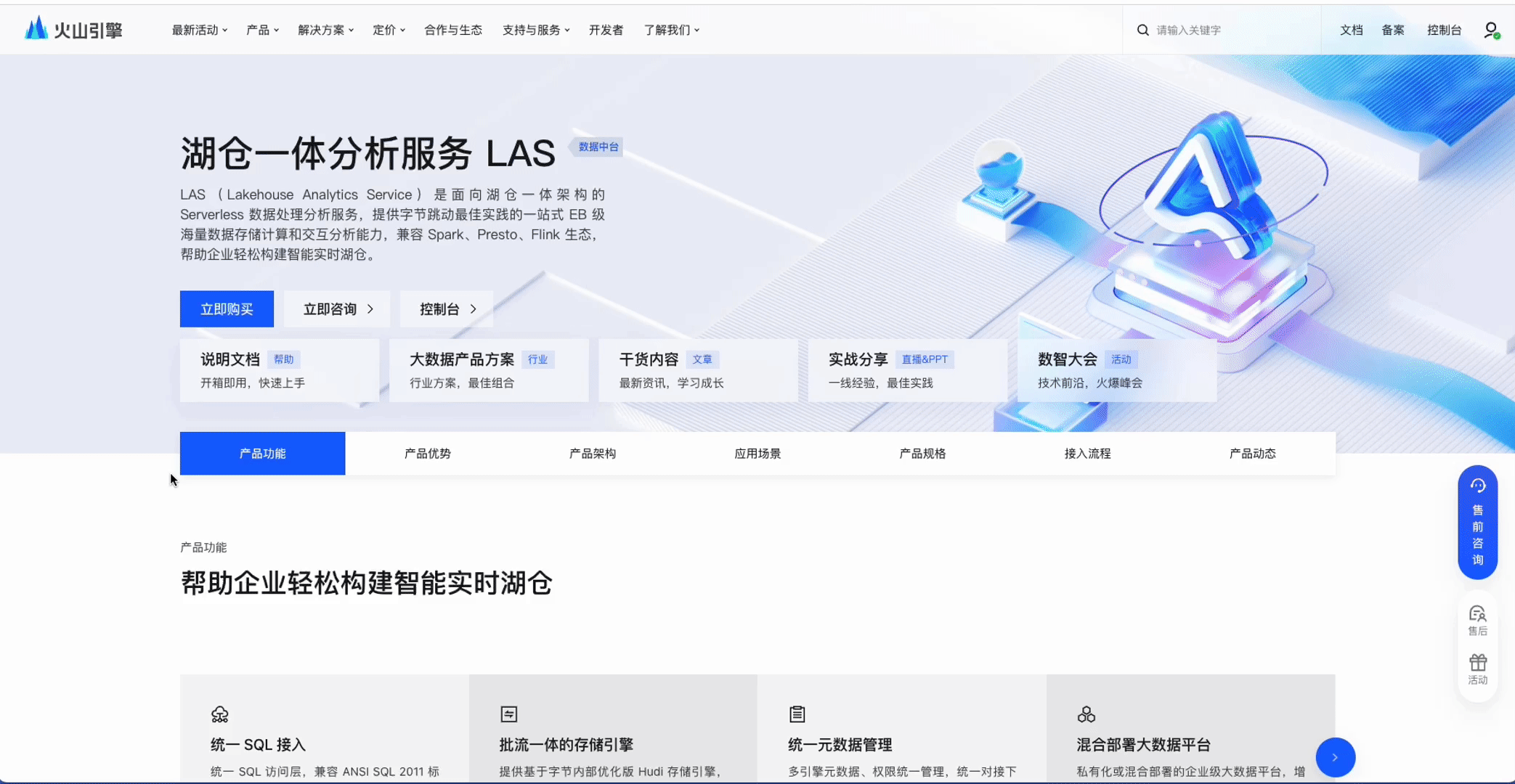Switch to the 产品优势 tab
This screenshot has height=784, width=1515.
(427, 454)
